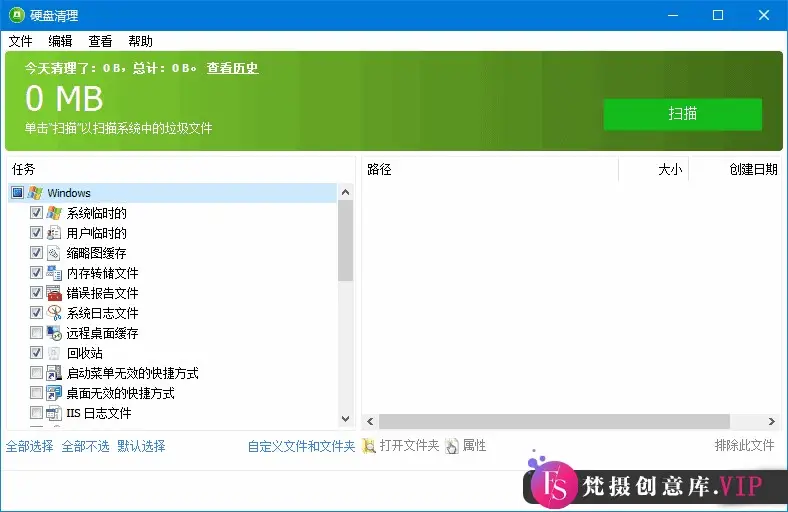Select the 回收站 list item text
This screenshot has width=788, height=512.
coord(84,353)
